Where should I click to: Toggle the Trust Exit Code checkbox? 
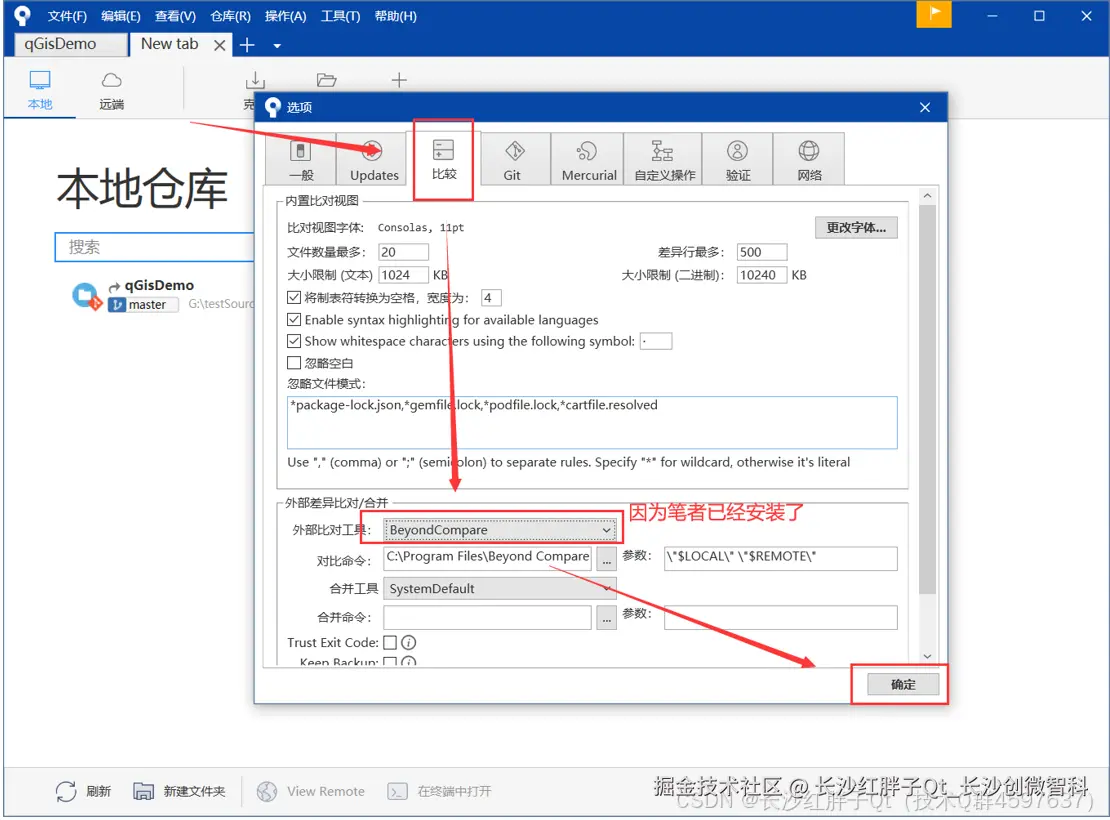(390, 642)
